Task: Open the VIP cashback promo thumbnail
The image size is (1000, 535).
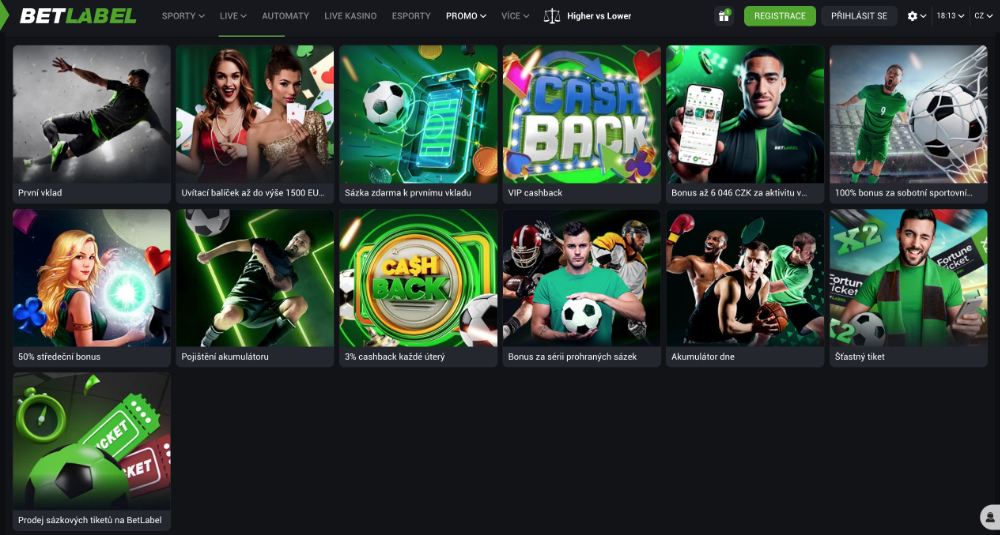Action: tap(582, 124)
